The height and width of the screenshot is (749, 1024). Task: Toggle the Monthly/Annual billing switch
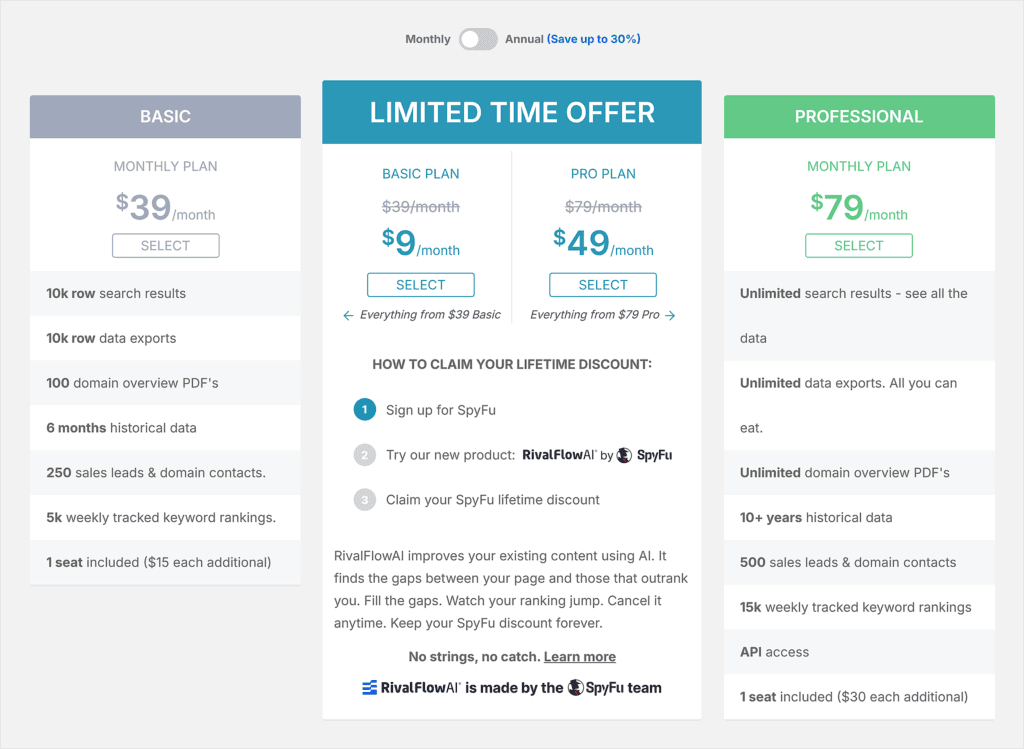[478, 39]
